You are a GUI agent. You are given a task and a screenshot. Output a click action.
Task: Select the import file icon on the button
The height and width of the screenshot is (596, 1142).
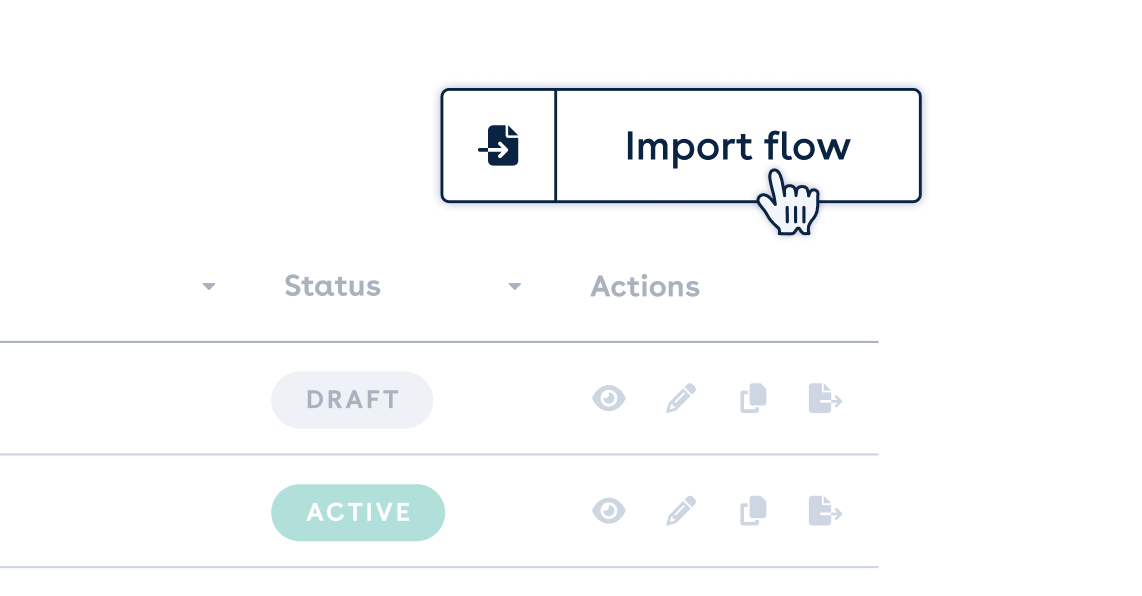[x=499, y=144]
